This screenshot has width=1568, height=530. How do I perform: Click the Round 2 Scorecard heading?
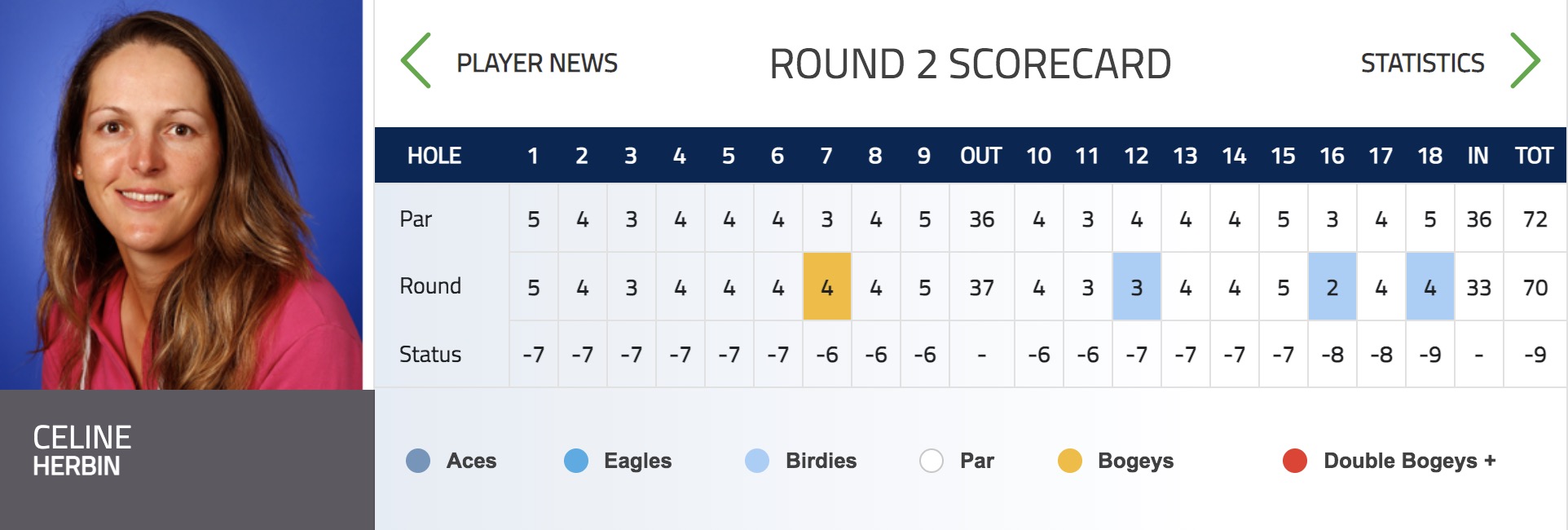pos(970,64)
